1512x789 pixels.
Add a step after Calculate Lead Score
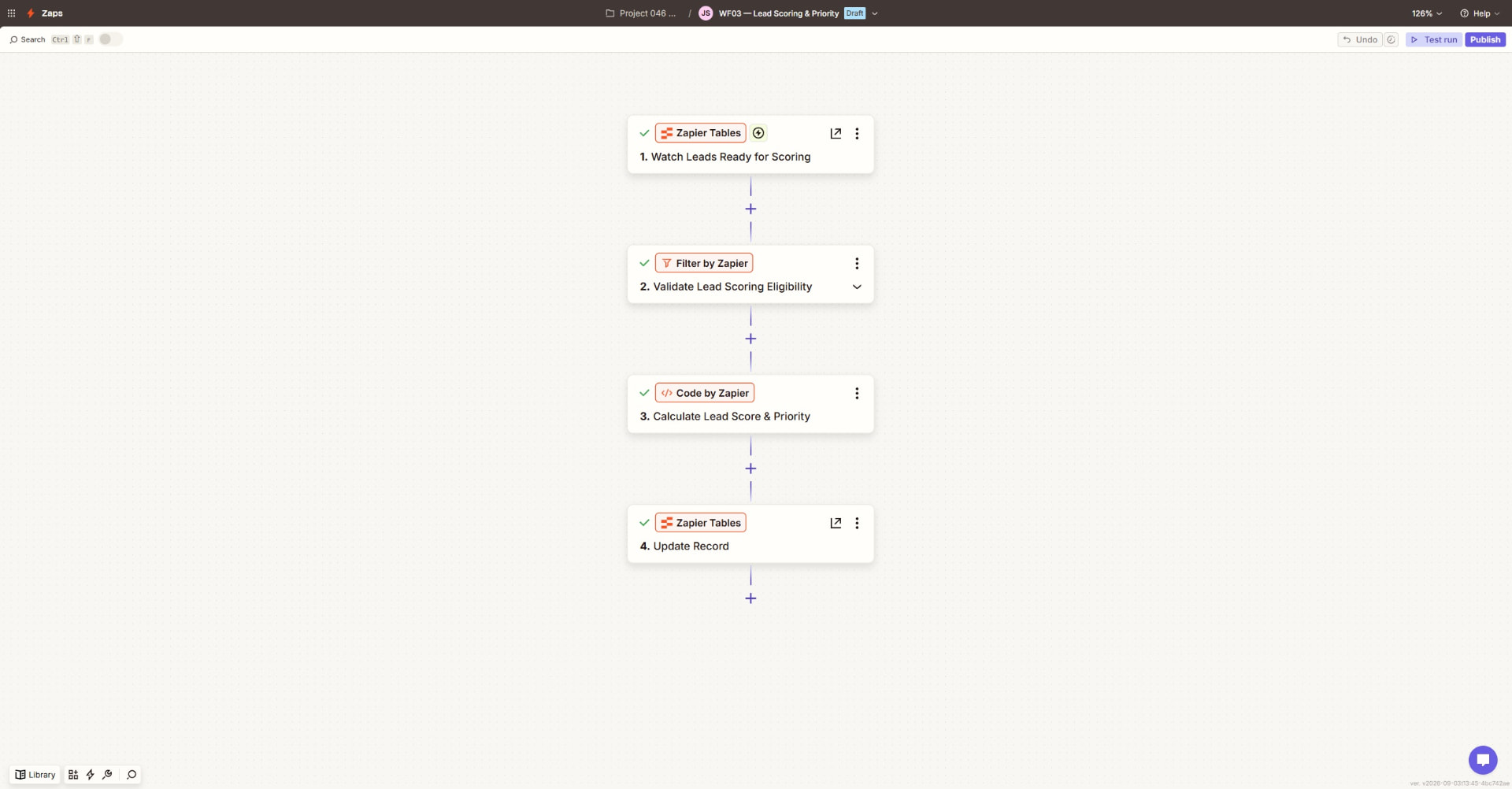750,469
